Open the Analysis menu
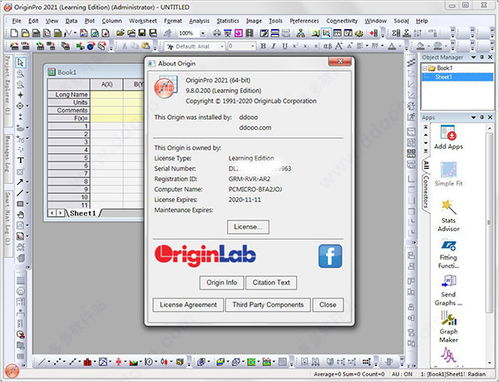The width and height of the screenshot is (499, 382). [x=199, y=21]
